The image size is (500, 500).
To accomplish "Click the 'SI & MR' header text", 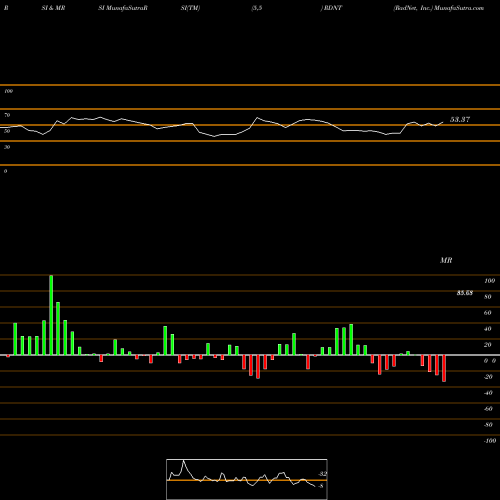I will click(x=53, y=8).
